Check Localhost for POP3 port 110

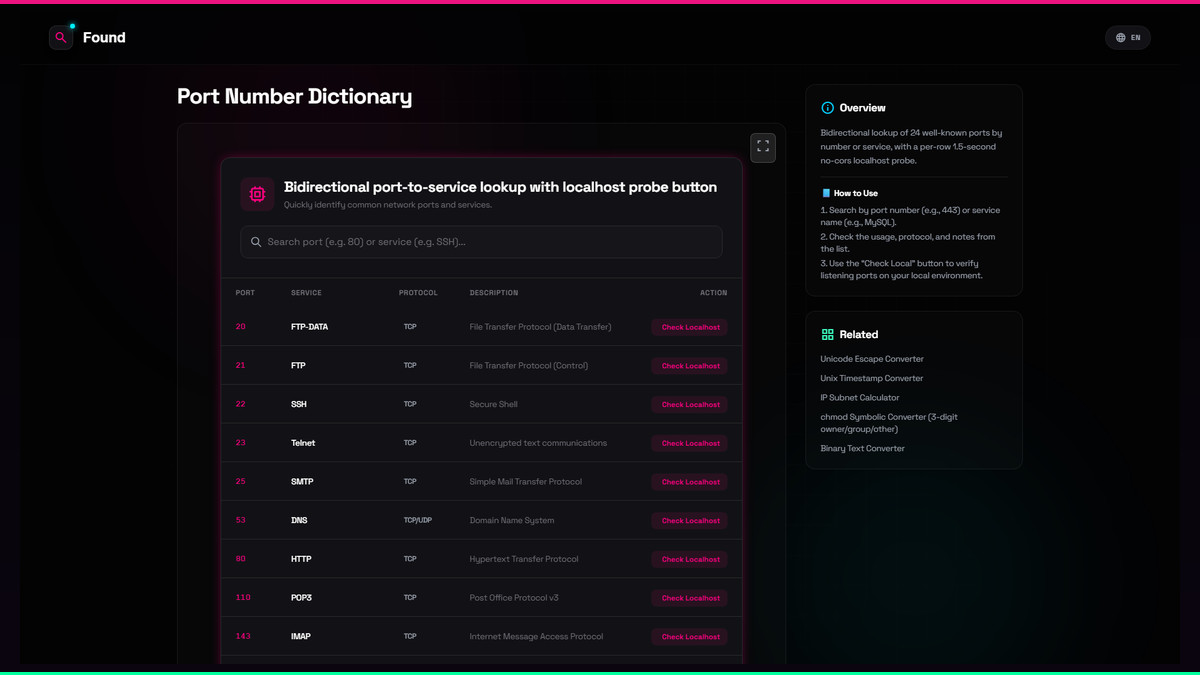690,598
